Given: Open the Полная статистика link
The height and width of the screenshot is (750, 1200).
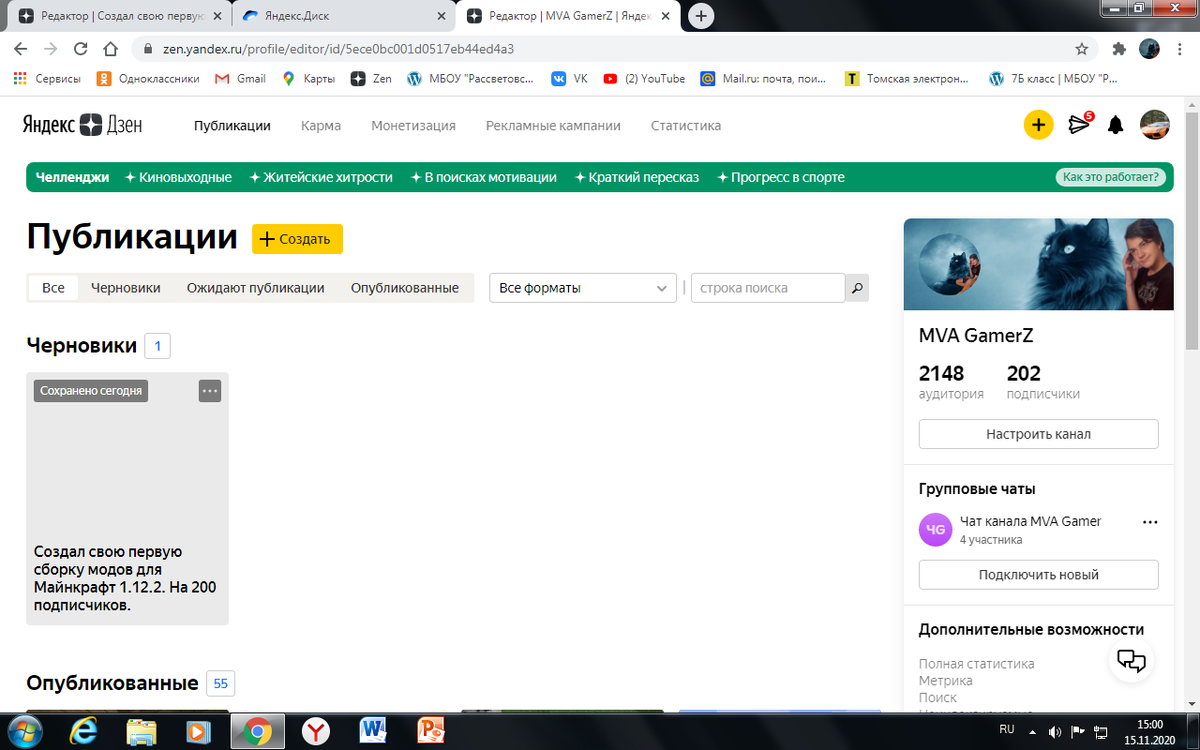Looking at the screenshot, I should click(x=977, y=664).
